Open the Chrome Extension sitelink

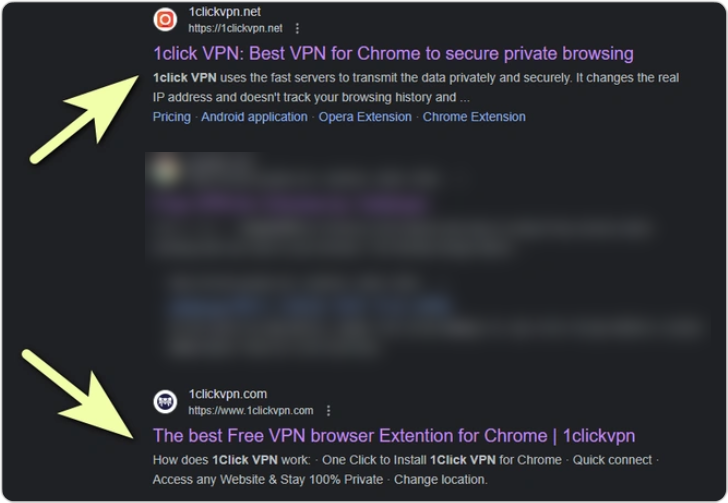pos(474,117)
